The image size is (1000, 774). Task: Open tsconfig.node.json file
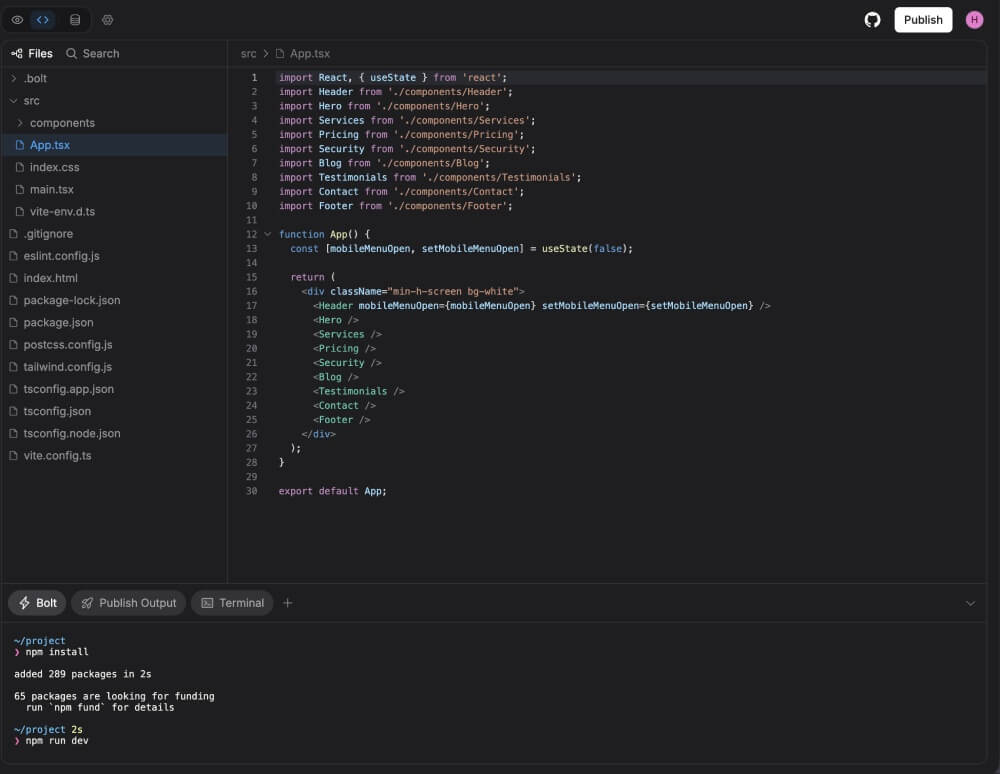tap(115, 434)
